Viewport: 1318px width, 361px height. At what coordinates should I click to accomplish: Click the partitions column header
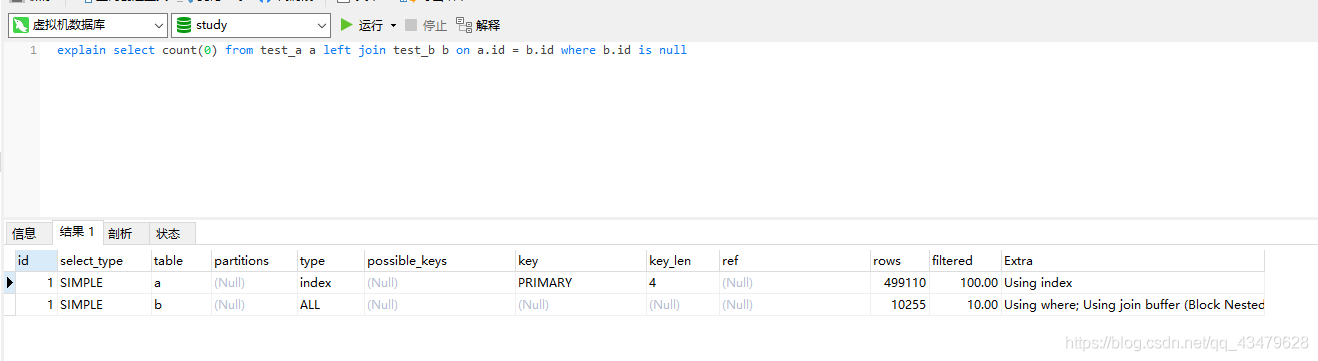[254, 260]
